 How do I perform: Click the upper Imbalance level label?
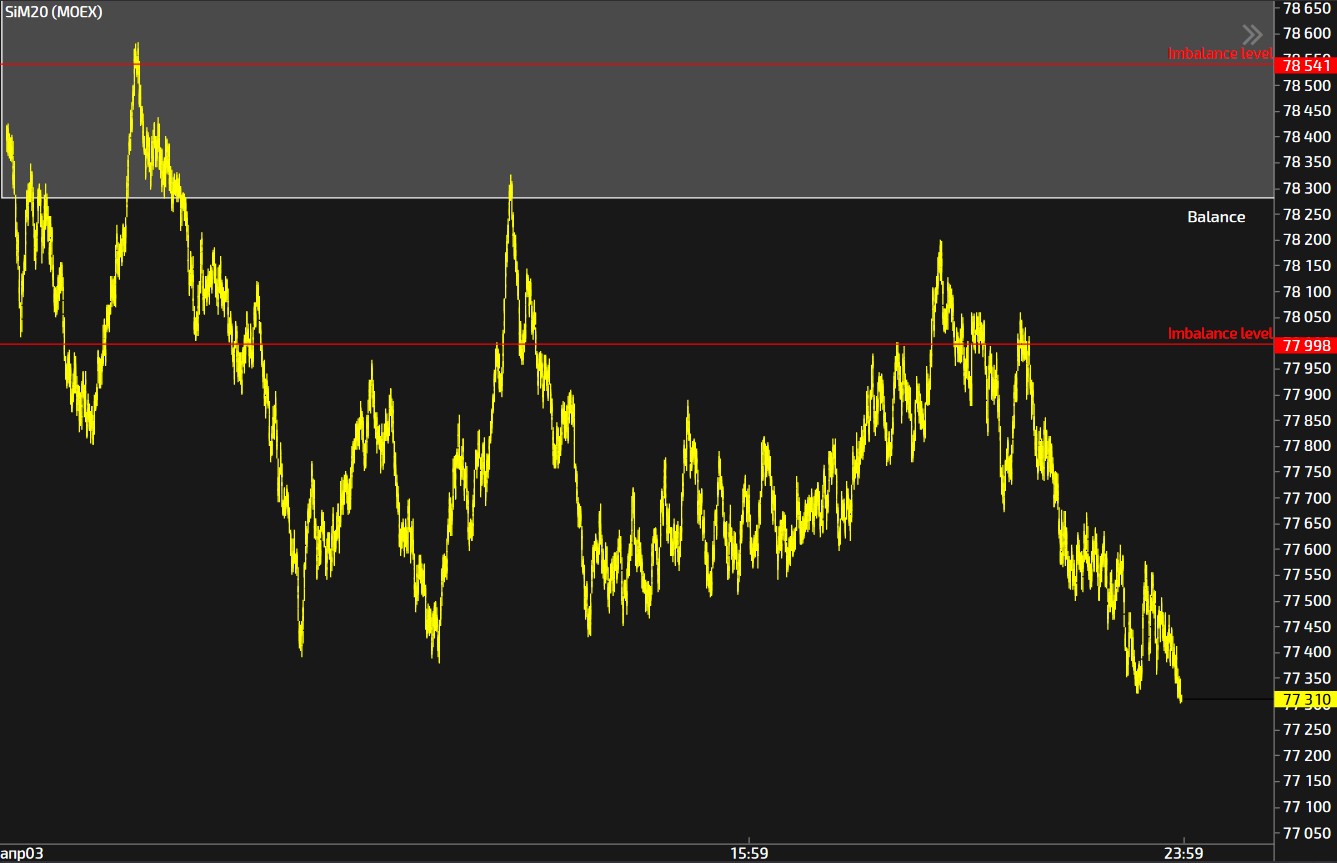pos(1220,53)
